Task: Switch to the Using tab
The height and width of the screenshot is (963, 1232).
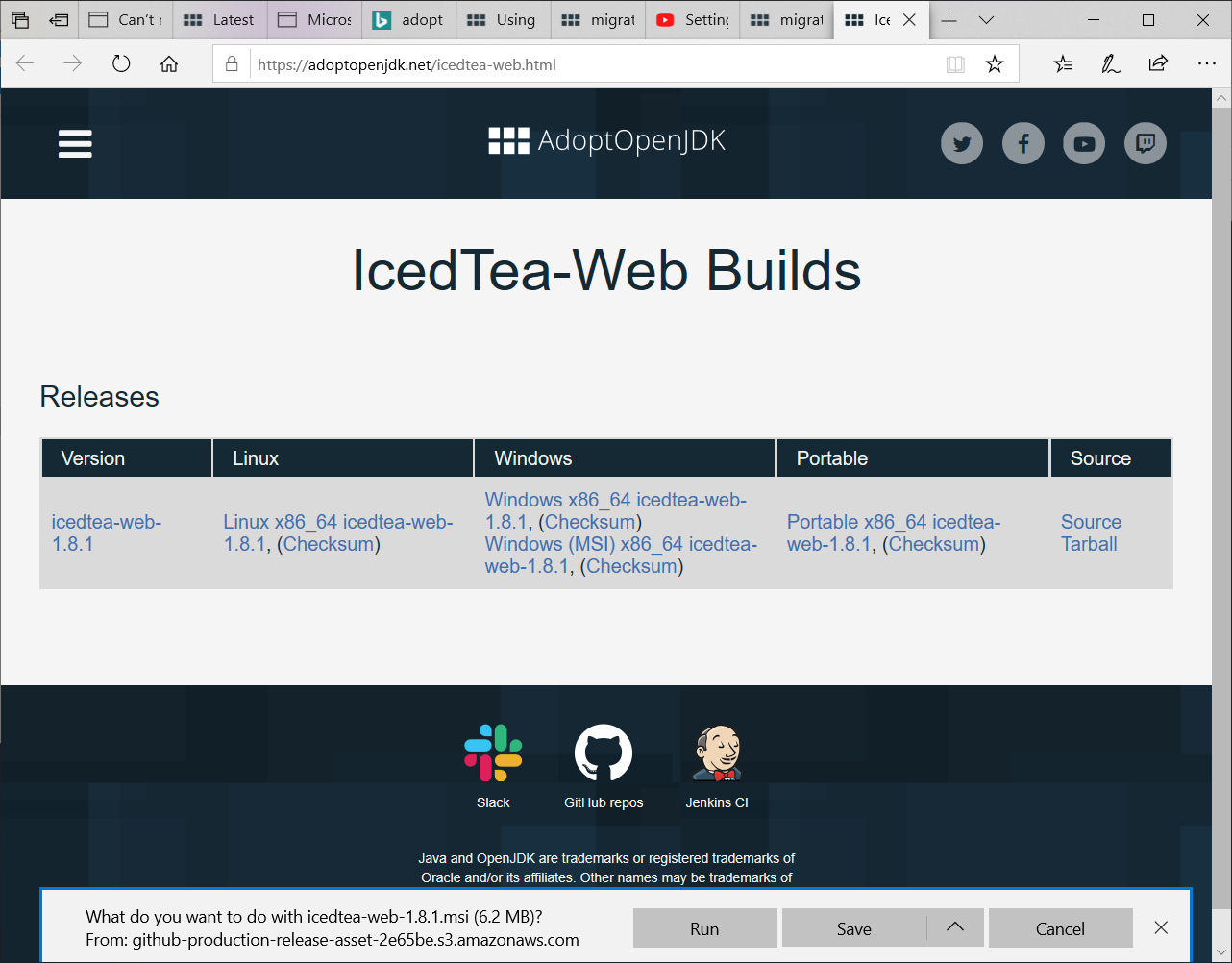Action: pos(503,20)
